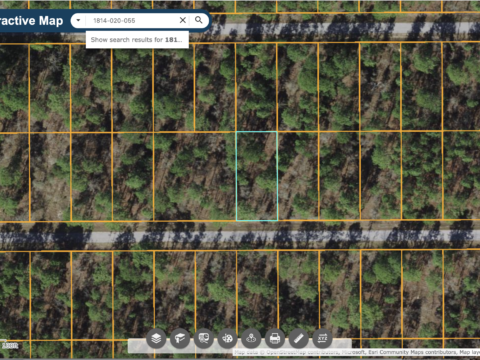The width and height of the screenshot is (480, 360).
Task: Open the nearby locations pin tool
Action: 251,339
